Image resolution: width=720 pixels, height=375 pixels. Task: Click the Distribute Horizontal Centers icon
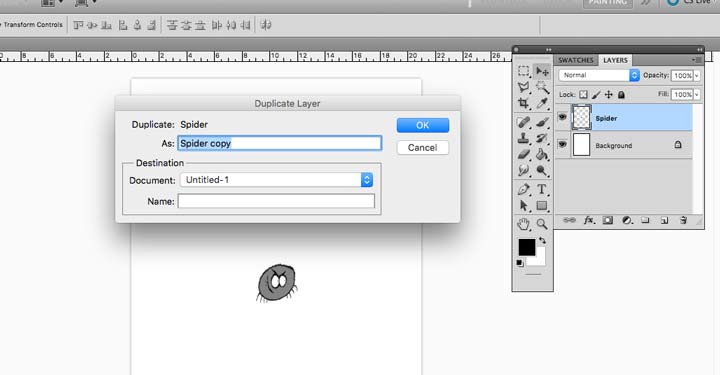tap(231, 25)
